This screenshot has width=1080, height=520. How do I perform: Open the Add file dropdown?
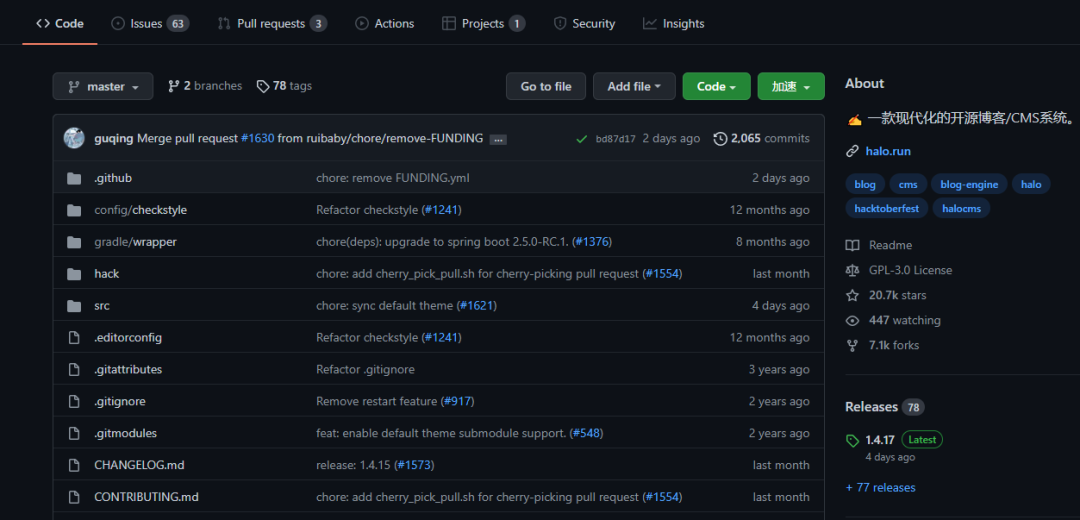click(634, 87)
